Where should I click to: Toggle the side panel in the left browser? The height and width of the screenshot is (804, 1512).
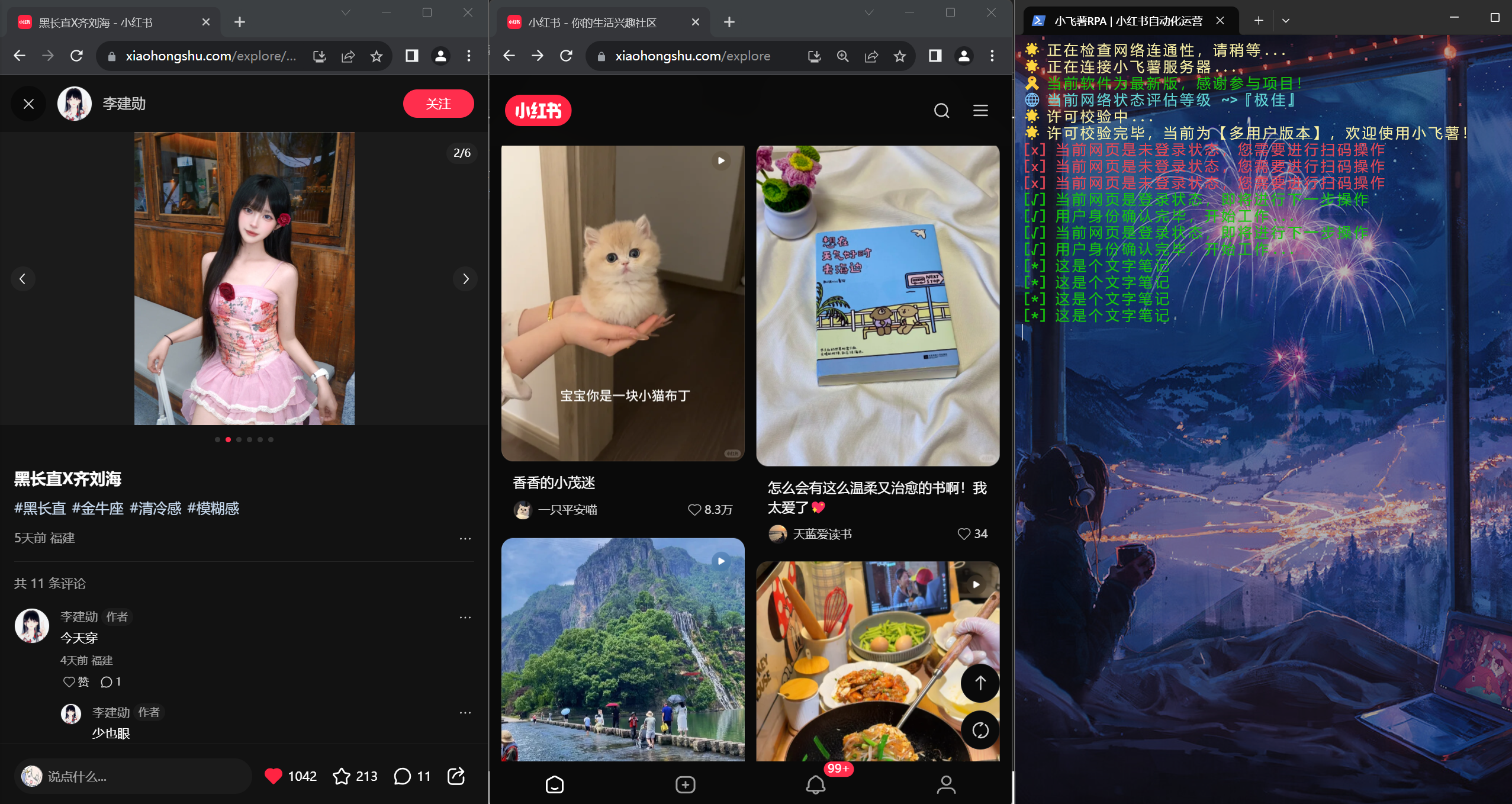click(411, 56)
